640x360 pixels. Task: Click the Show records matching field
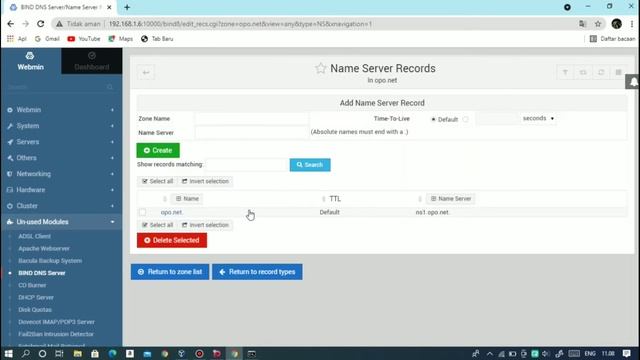(247, 164)
